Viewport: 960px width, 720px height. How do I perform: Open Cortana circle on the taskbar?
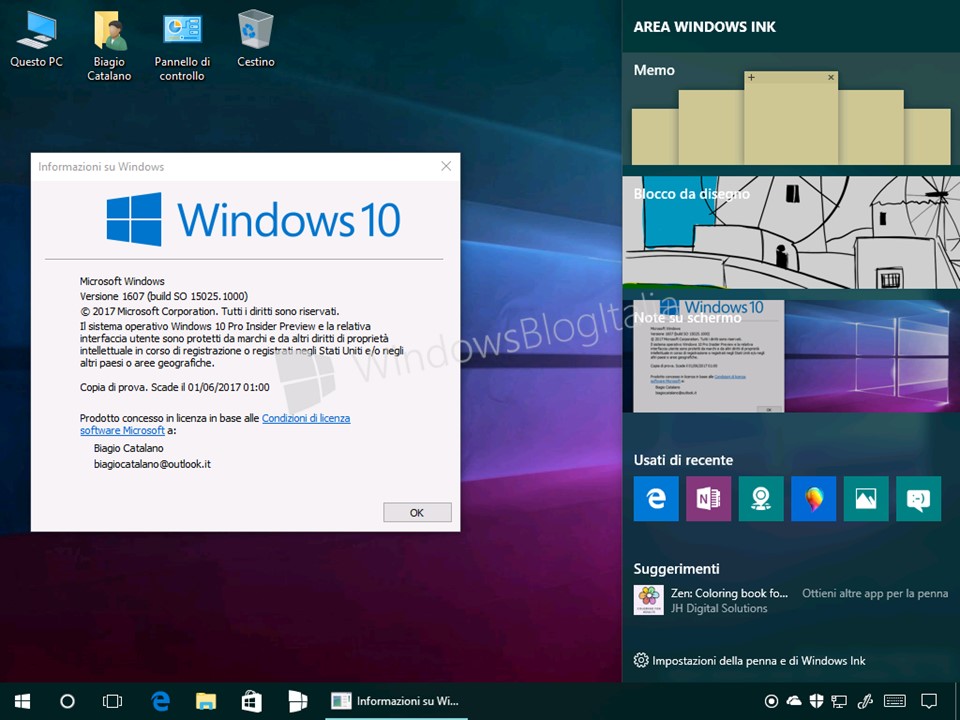point(67,702)
